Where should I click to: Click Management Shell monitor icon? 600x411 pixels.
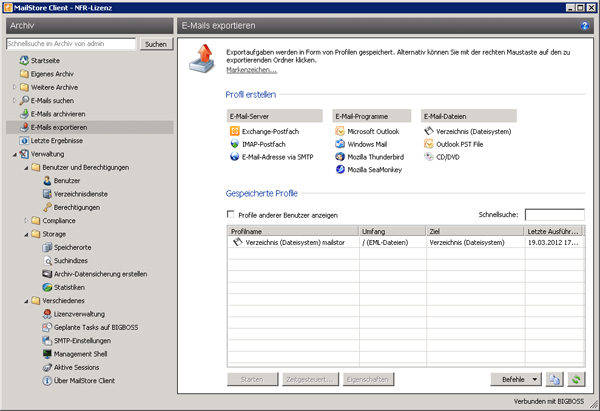(x=47, y=354)
